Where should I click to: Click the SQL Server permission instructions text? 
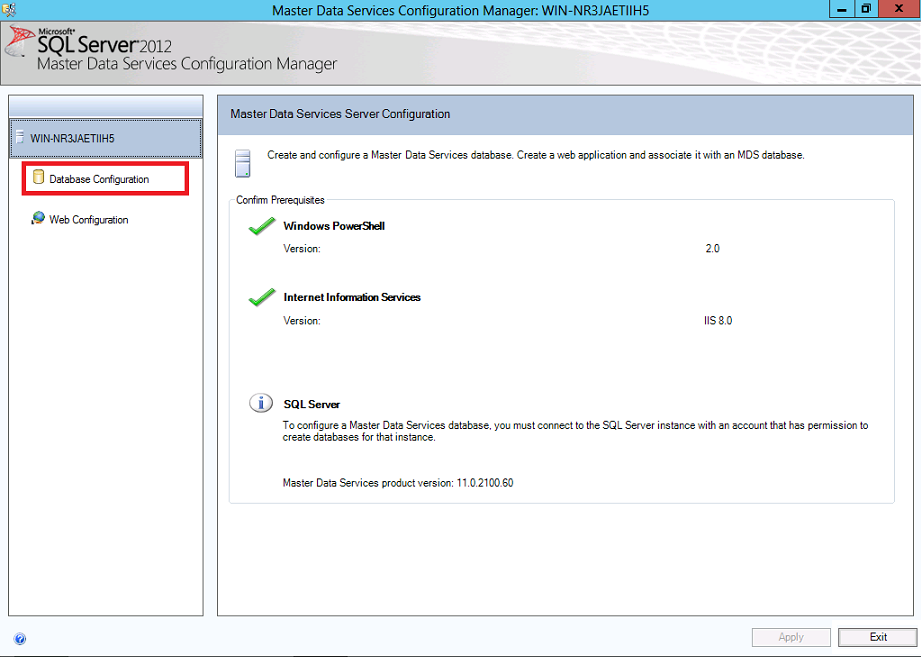point(575,431)
